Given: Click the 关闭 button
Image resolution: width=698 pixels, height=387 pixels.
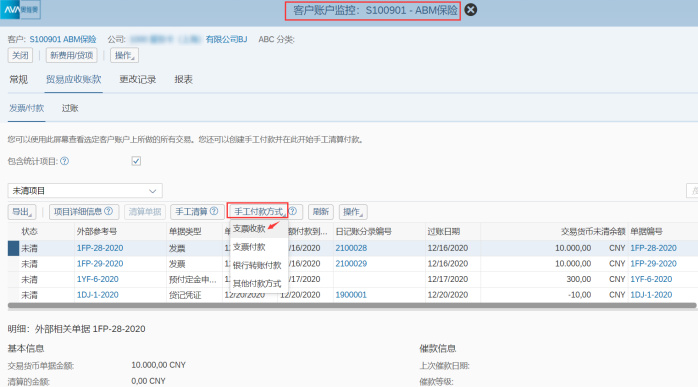Looking at the screenshot, I should pos(20,55).
